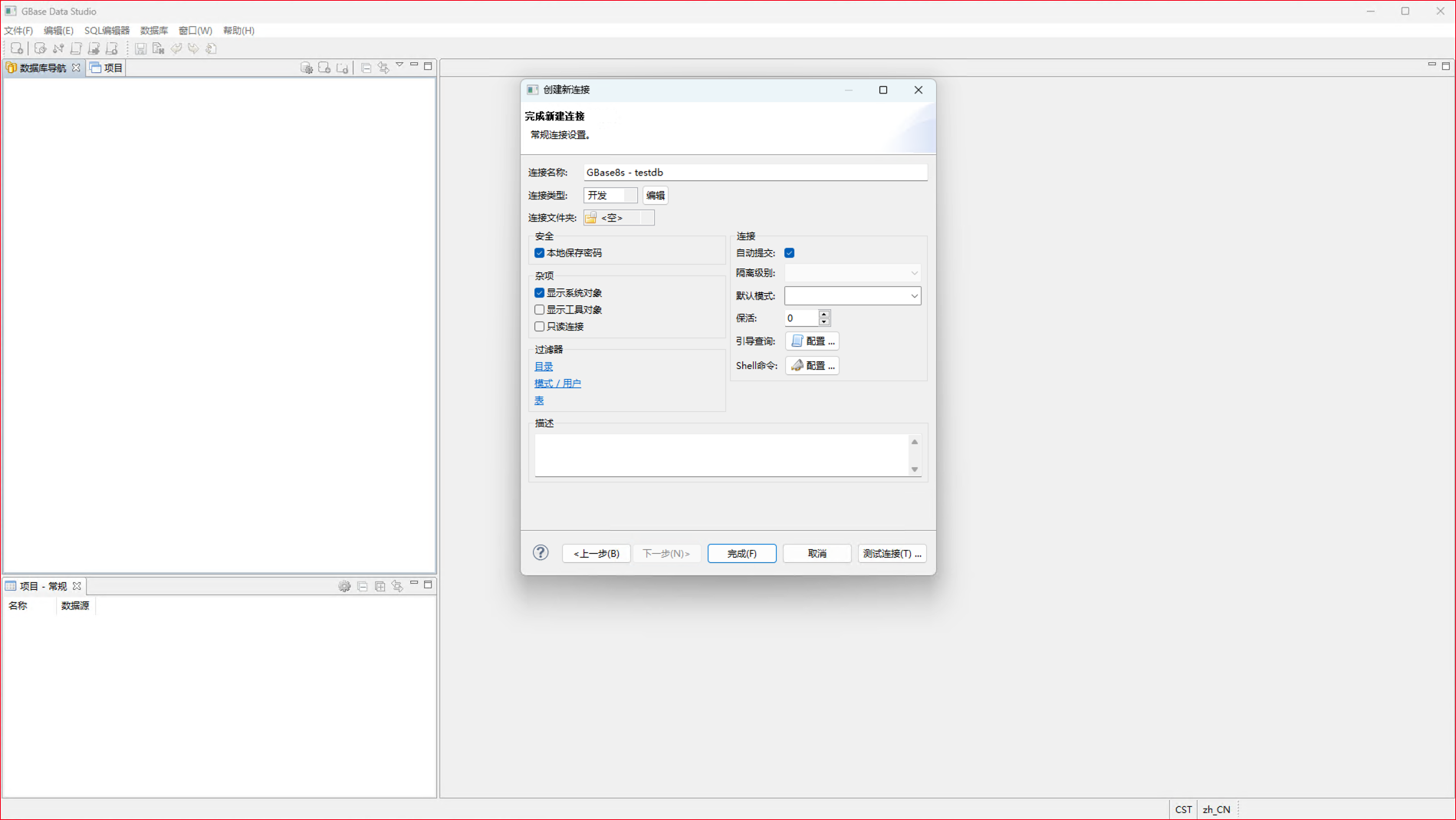Close the 项目 - 常规 tab
The height and width of the screenshot is (820, 1456).
77,586
